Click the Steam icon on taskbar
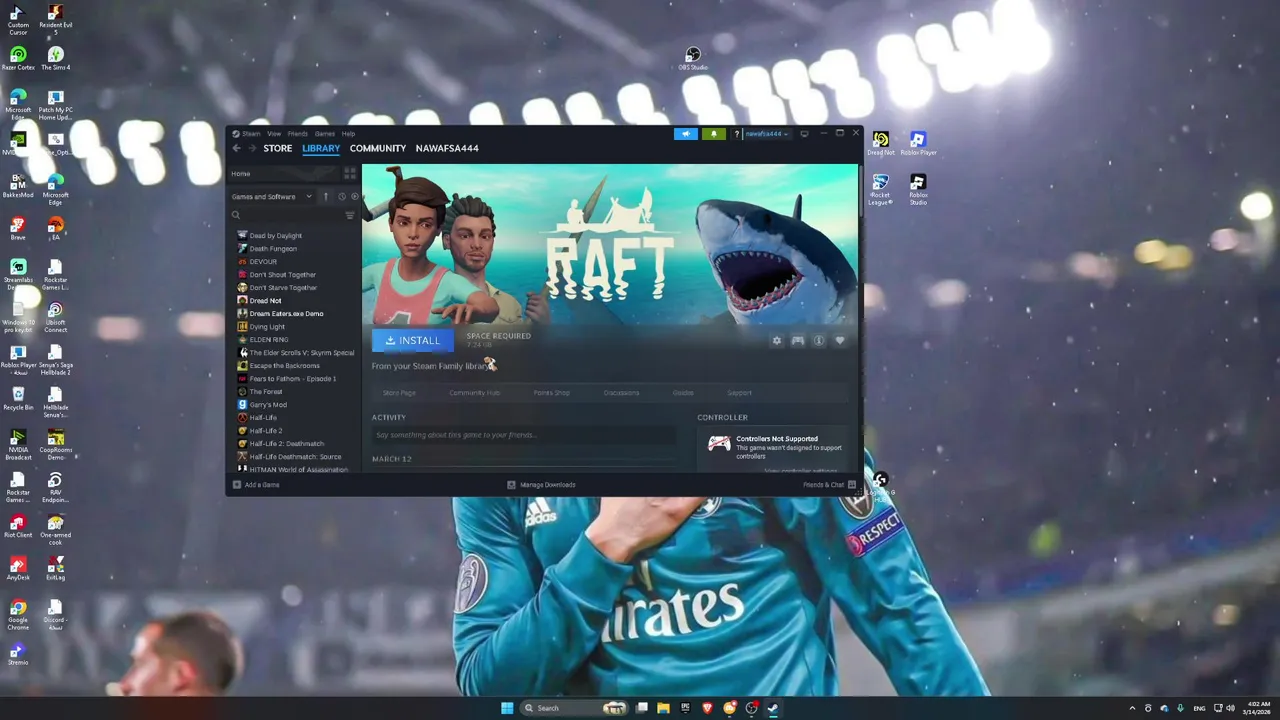Screen dimensions: 1280x720 pyautogui.click(x=774, y=708)
